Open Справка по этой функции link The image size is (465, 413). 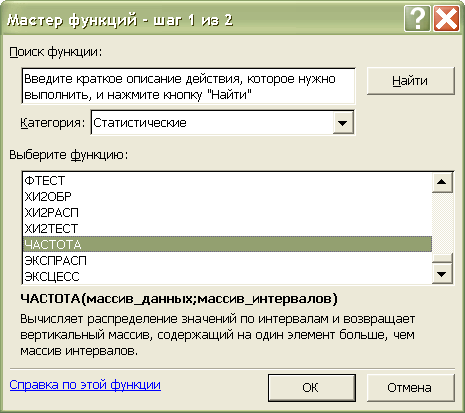(85, 385)
